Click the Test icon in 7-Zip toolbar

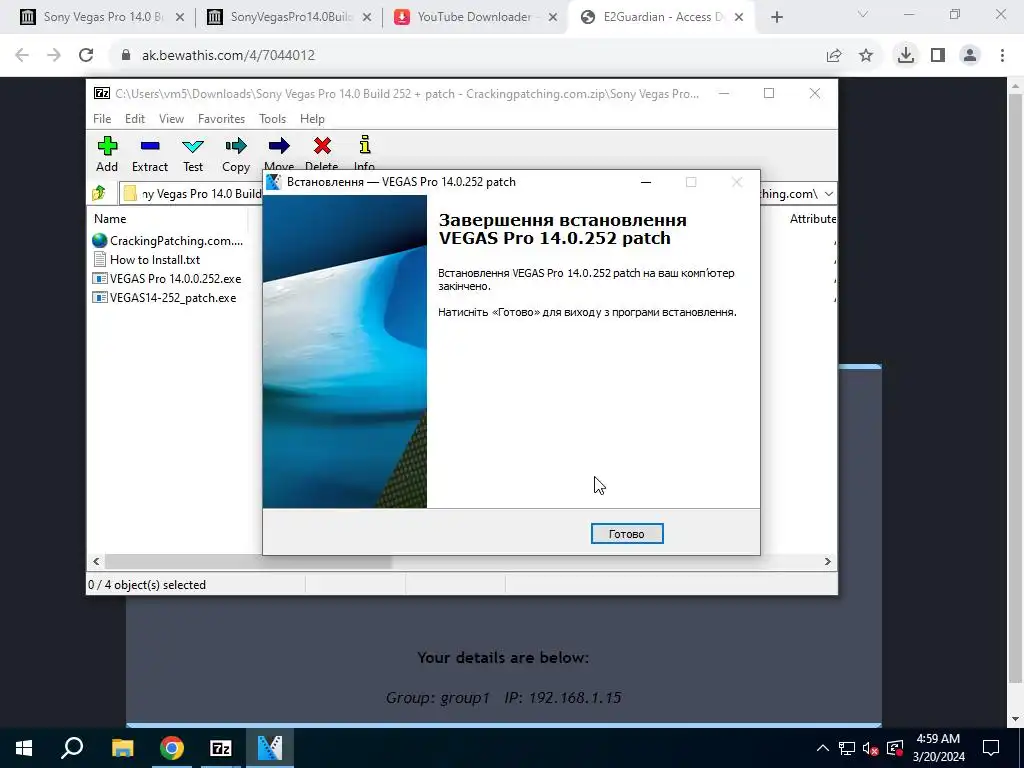193,146
